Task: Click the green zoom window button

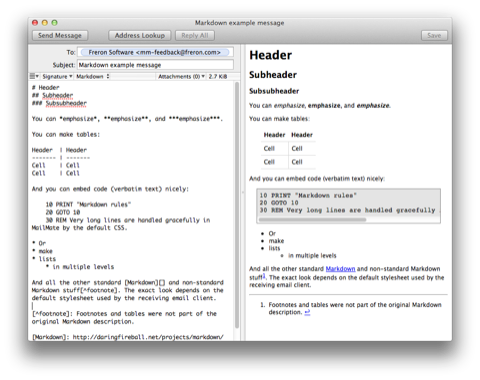Action: [x=54, y=23]
